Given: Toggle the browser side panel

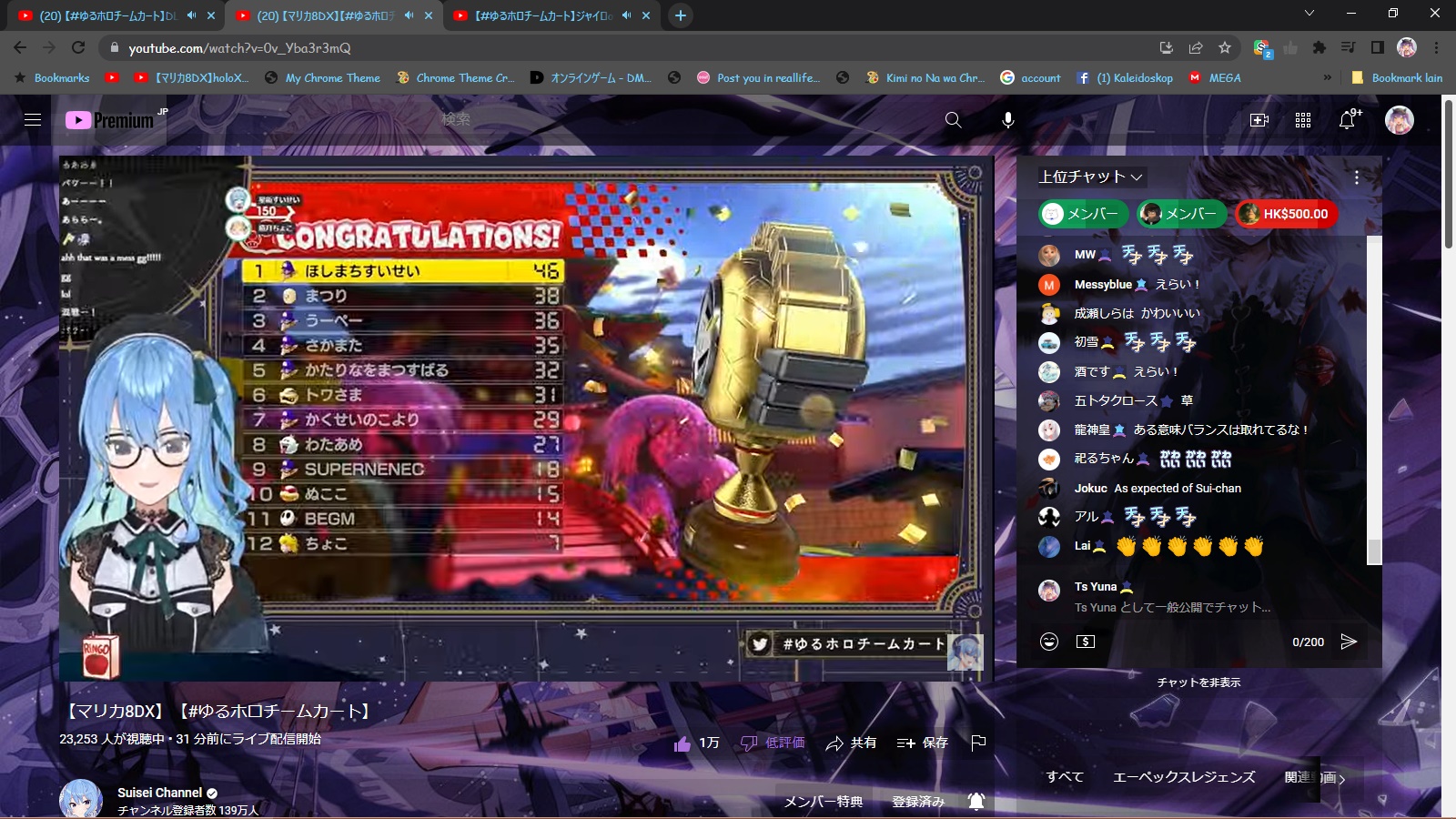Looking at the screenshot, I should coord(1378,47).
